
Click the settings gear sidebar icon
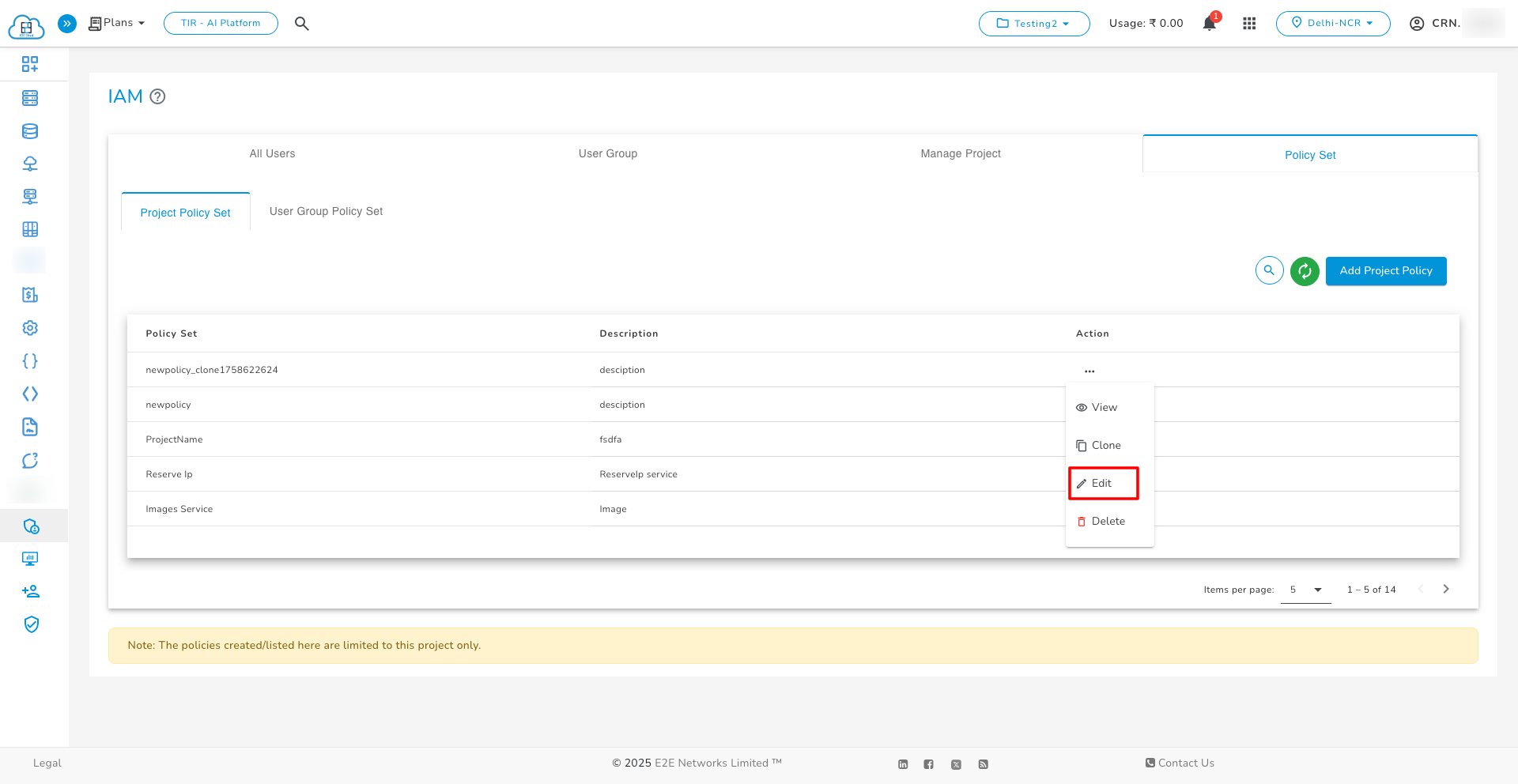(x=30, y=328)
